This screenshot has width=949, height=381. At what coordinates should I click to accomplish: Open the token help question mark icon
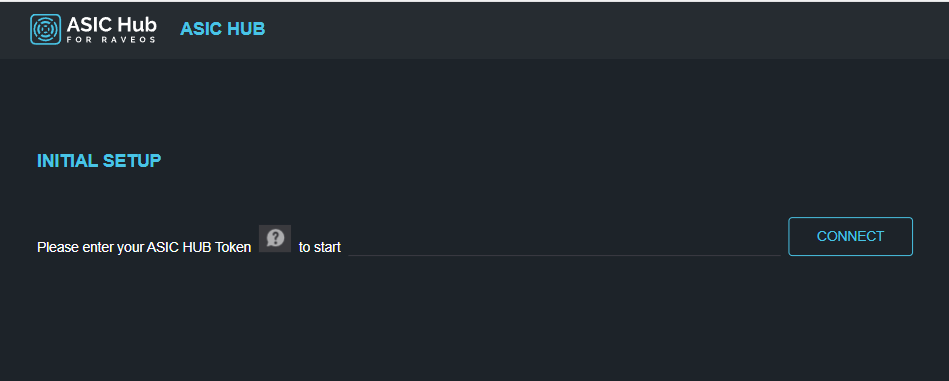tap(275, 238)
